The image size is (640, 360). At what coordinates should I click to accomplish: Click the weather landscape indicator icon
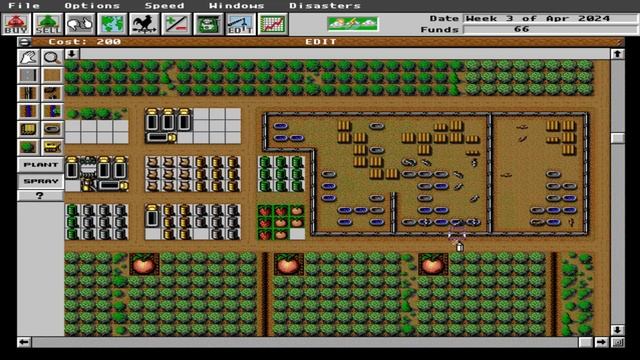(x=353, y=24)
